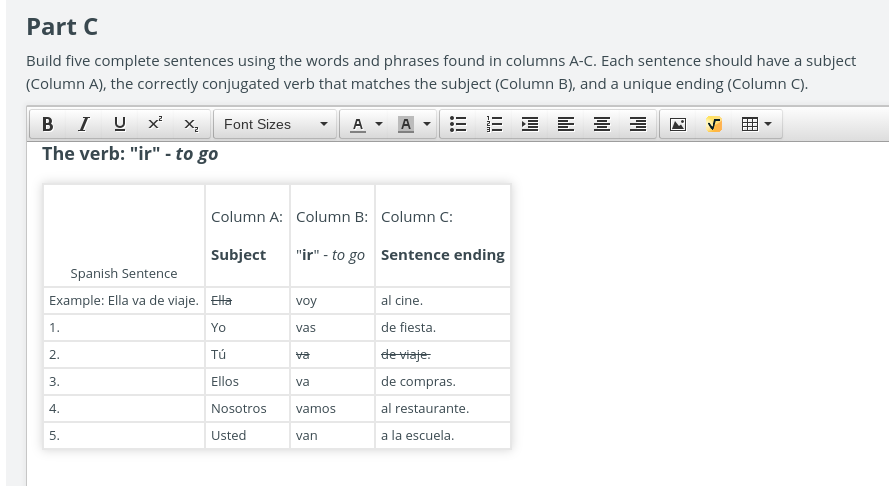Align text to the left
This screenshot has height=486, width=889.
(x=566, y=124)
